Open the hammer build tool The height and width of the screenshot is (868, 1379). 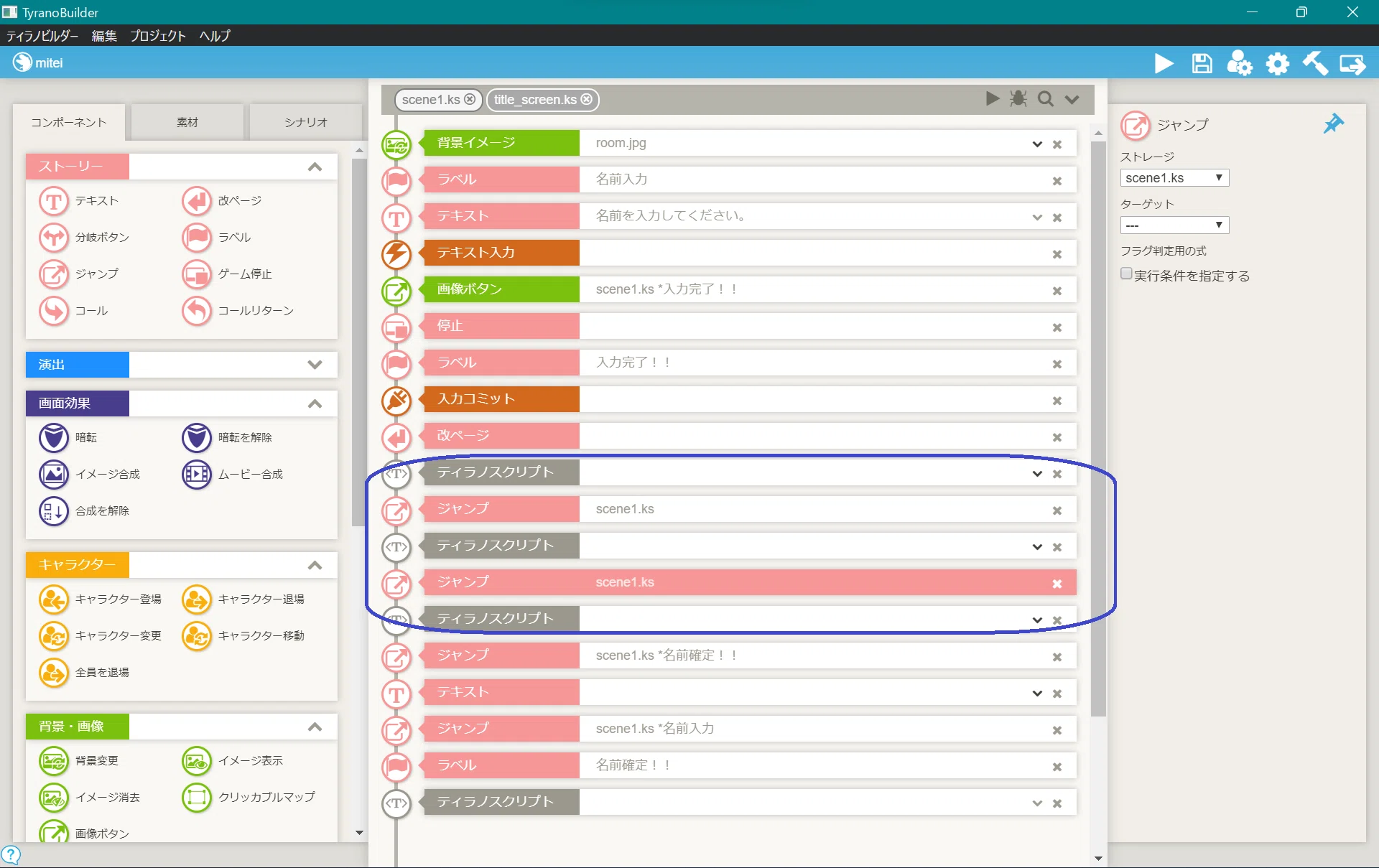point(1315,63)
